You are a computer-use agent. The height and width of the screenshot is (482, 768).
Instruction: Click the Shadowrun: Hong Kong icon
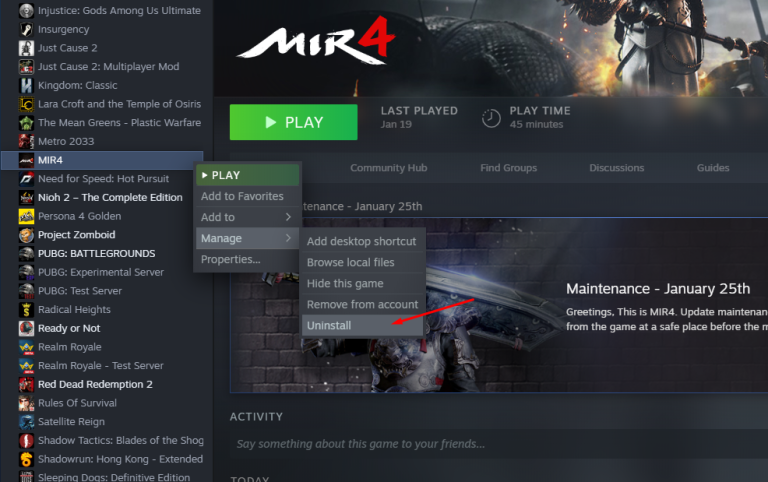click(x=26, y=459)
